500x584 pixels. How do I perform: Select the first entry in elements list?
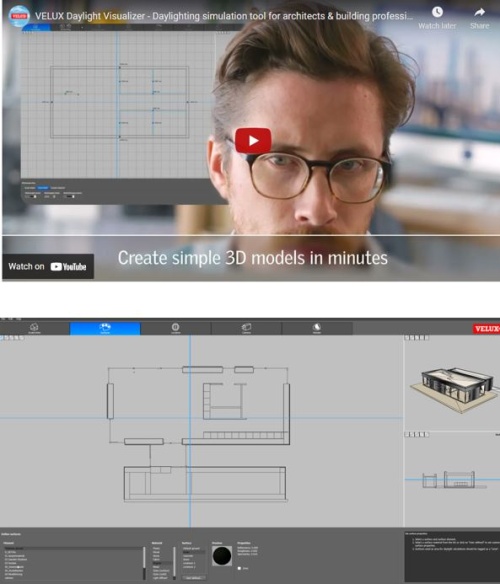(x=73, y=549)
